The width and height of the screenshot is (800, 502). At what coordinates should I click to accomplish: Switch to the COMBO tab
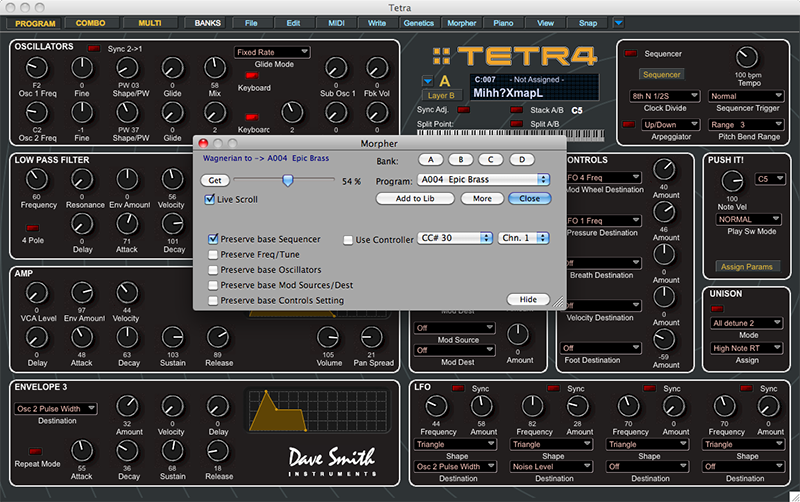(x=91, y=21)
